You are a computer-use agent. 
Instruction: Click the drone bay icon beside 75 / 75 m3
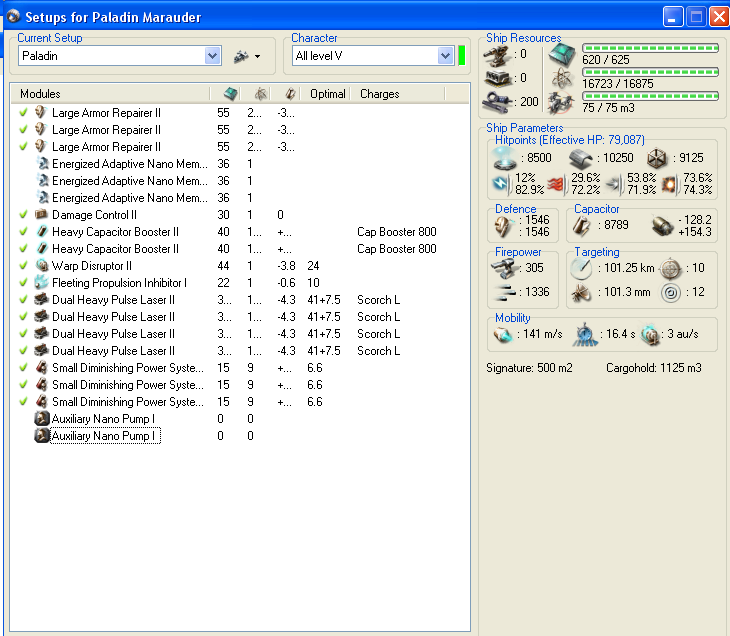click(x=563, y=102)
